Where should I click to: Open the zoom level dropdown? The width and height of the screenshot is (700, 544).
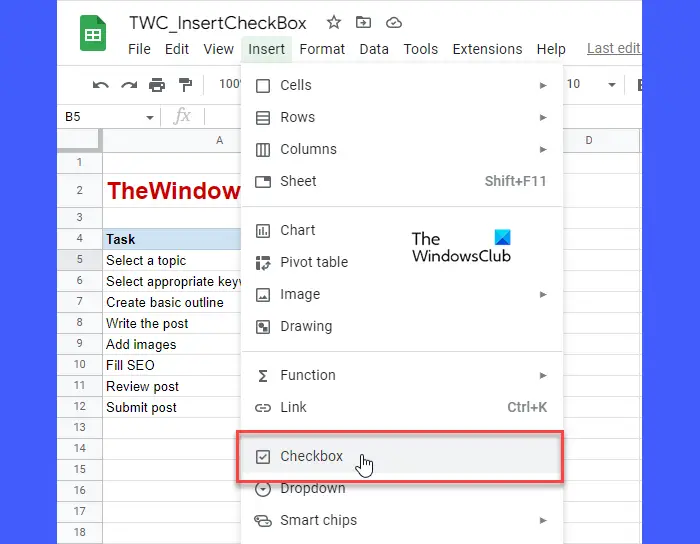pyautogui.click(x=229, y=83)
